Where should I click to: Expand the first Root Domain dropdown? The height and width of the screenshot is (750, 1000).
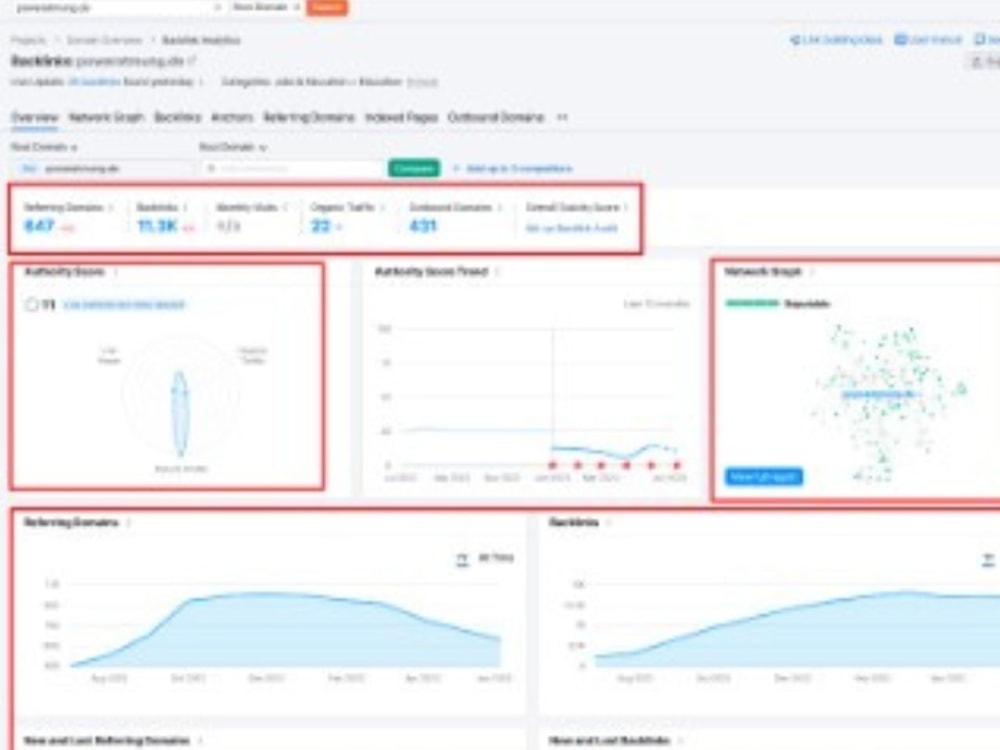click(43, 147)
